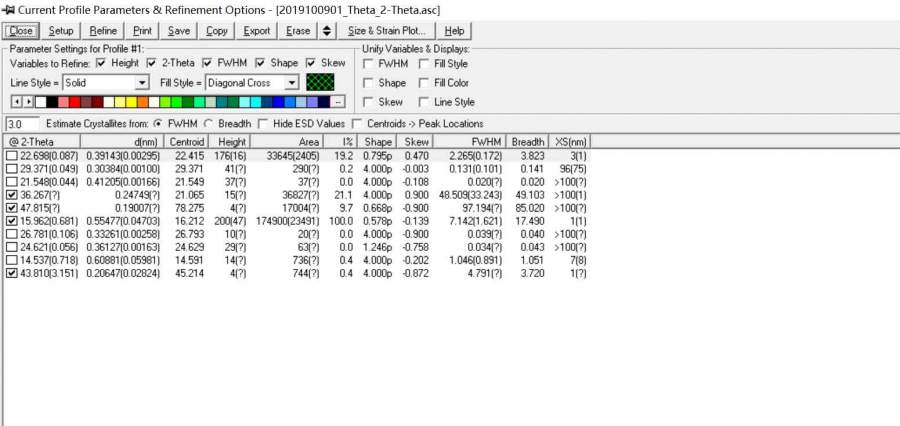This screenshot has width=900, height=426.
Task: Open more colors with the palette ellipsis button
Action: pos(338,102)
